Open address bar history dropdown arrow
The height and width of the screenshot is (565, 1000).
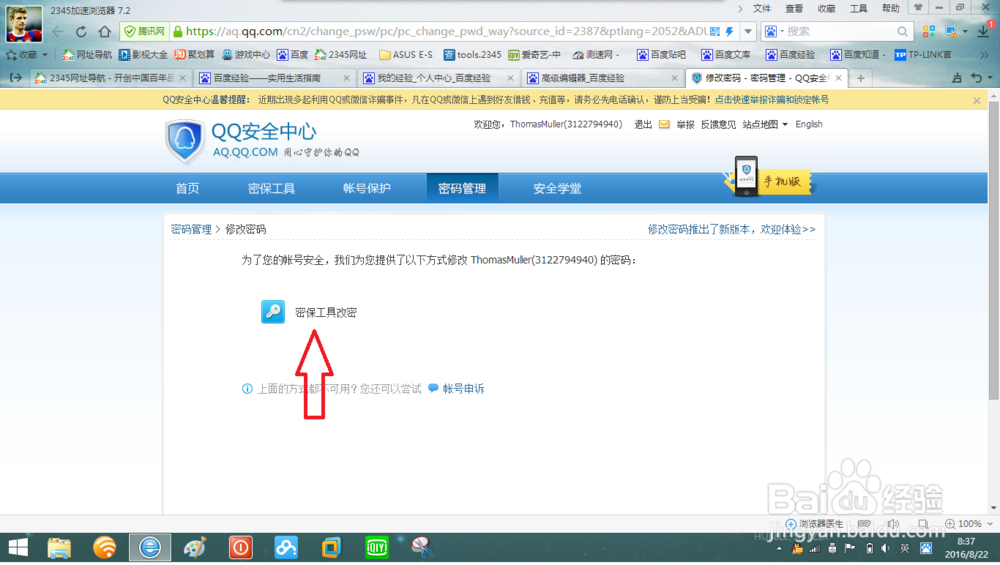click(x=748, y=31)
